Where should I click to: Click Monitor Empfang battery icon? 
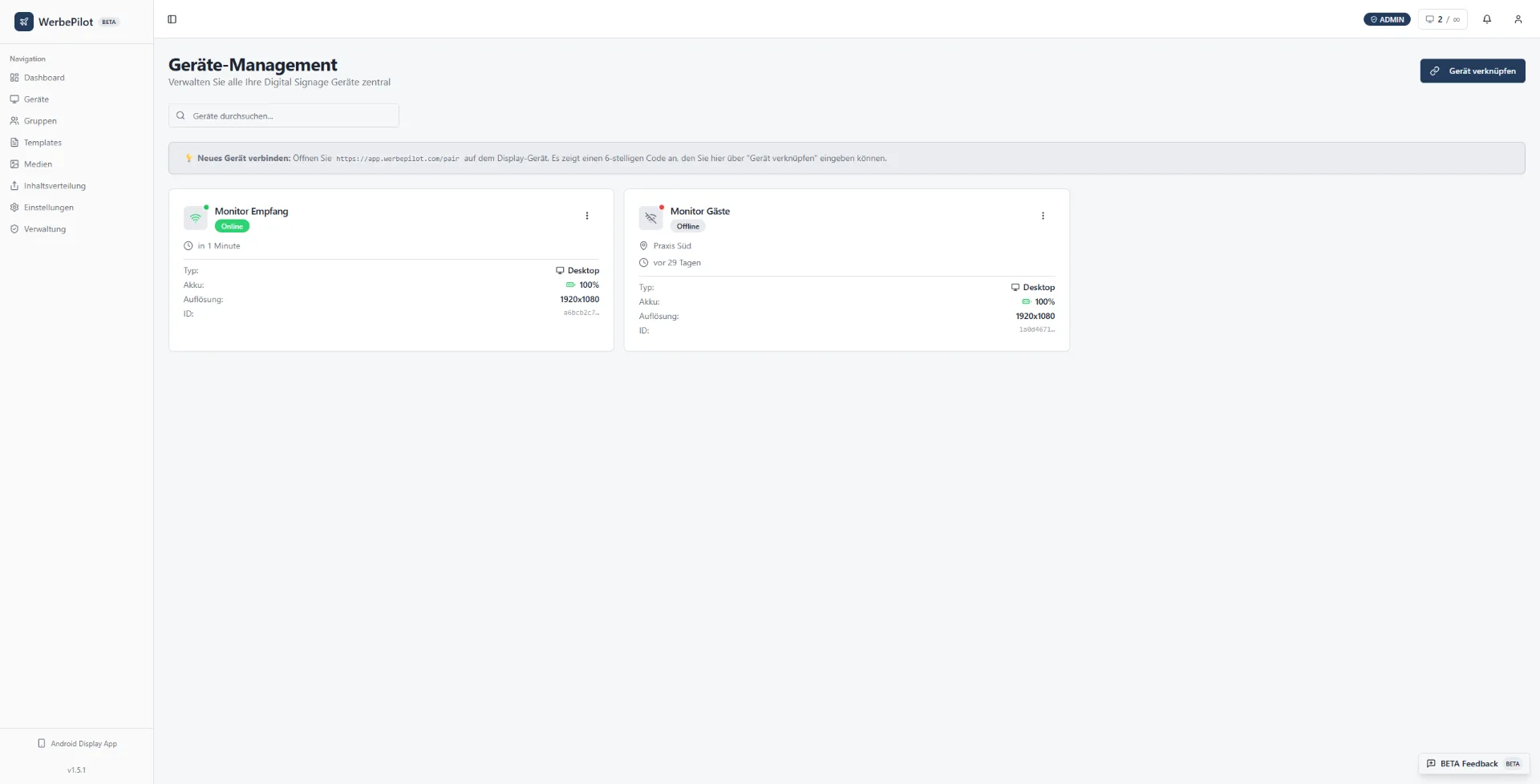pos(570,285)
